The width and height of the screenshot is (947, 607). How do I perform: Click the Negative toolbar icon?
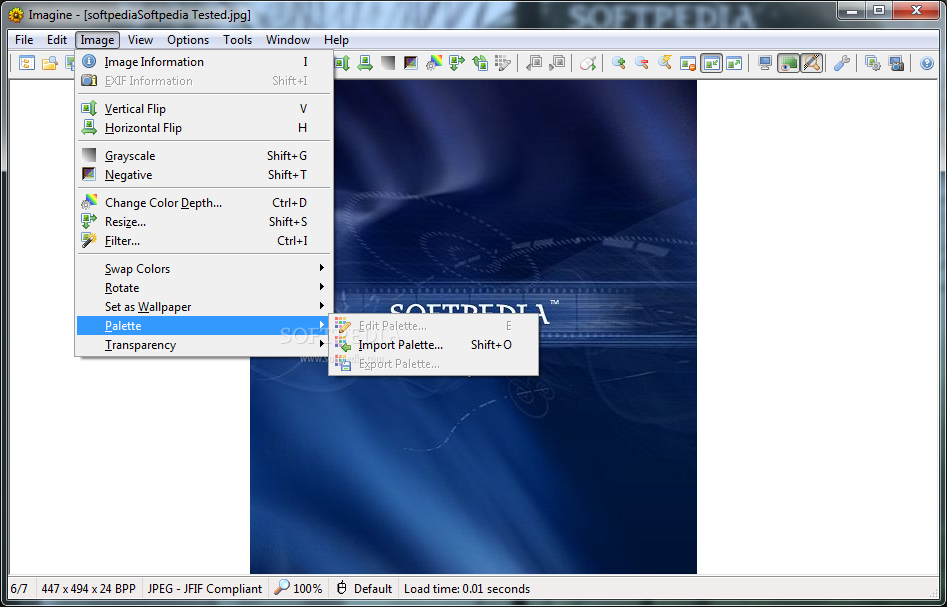click(411, 63)
